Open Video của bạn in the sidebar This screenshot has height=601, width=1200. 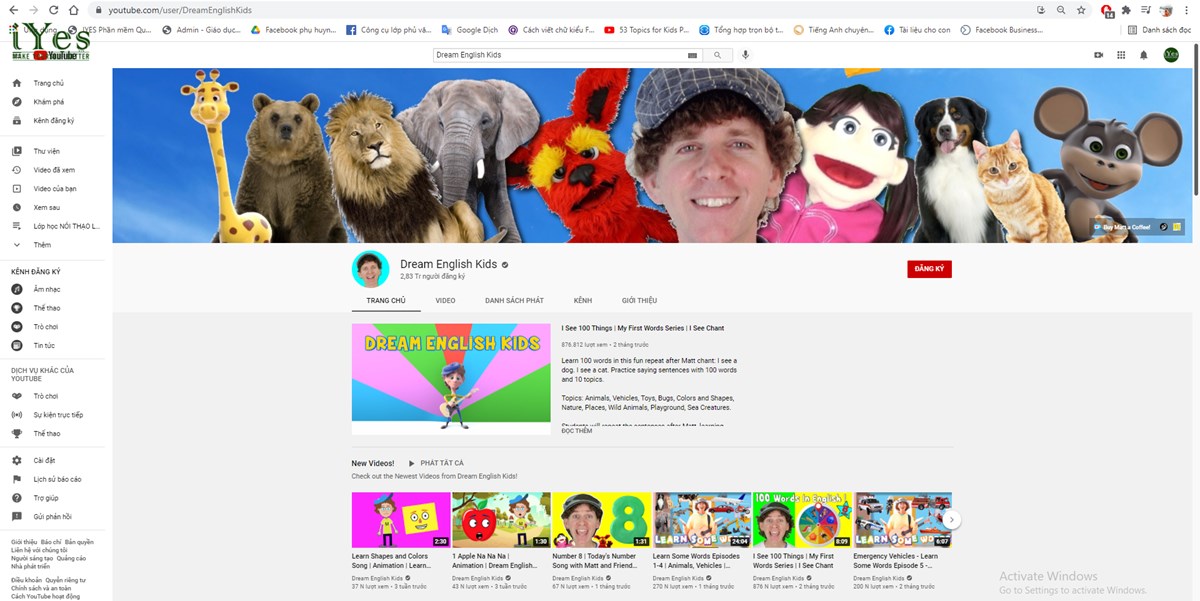pos(54,188)
